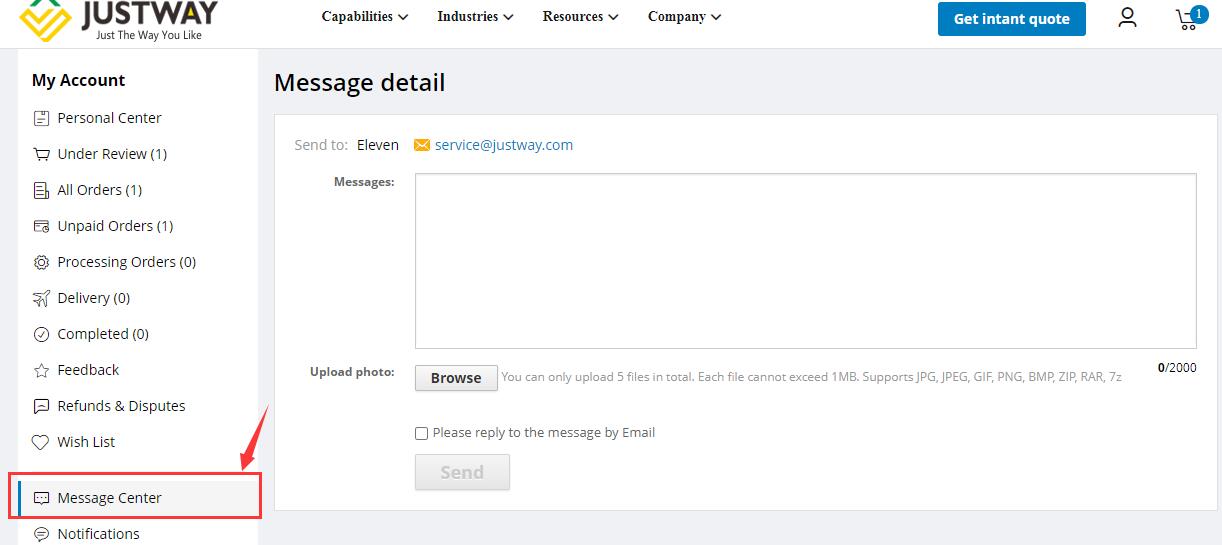Click the Wish List heart icon
This screenshot has width=1222, height=545.
coord(41,442)
